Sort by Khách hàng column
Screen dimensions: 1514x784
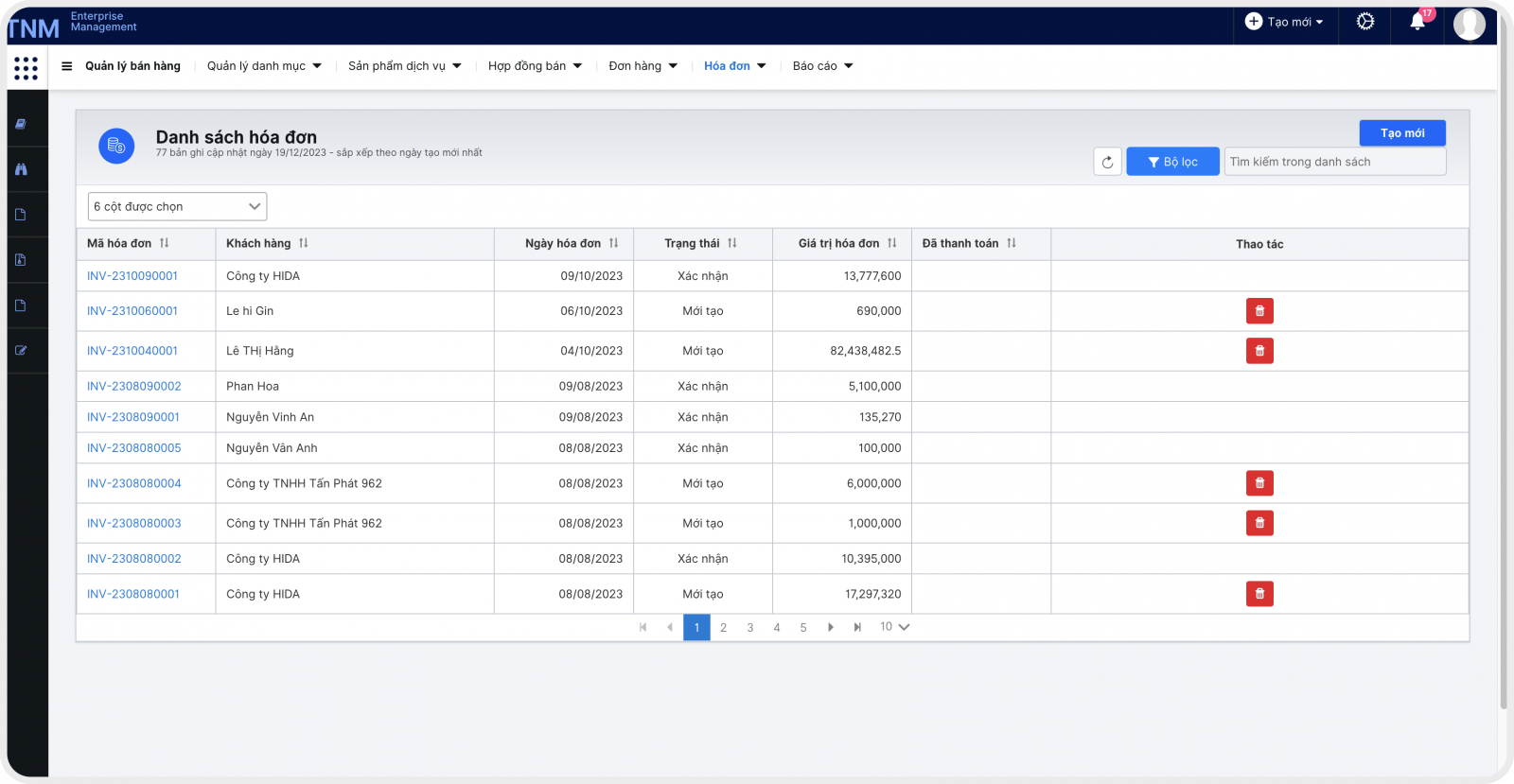pyautogui.click(x=304, y=243)
